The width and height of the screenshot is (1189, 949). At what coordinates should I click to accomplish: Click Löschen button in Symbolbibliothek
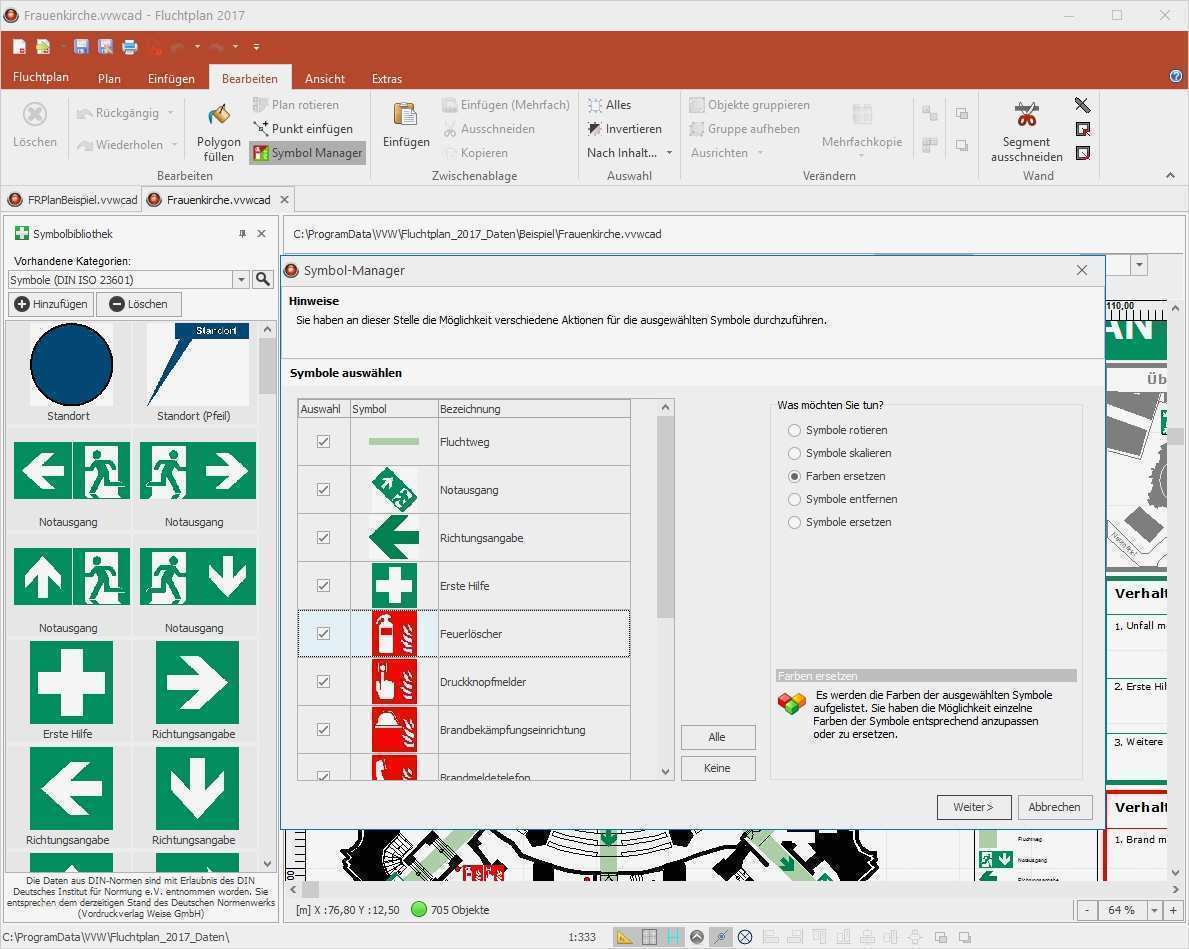(139, 303)
